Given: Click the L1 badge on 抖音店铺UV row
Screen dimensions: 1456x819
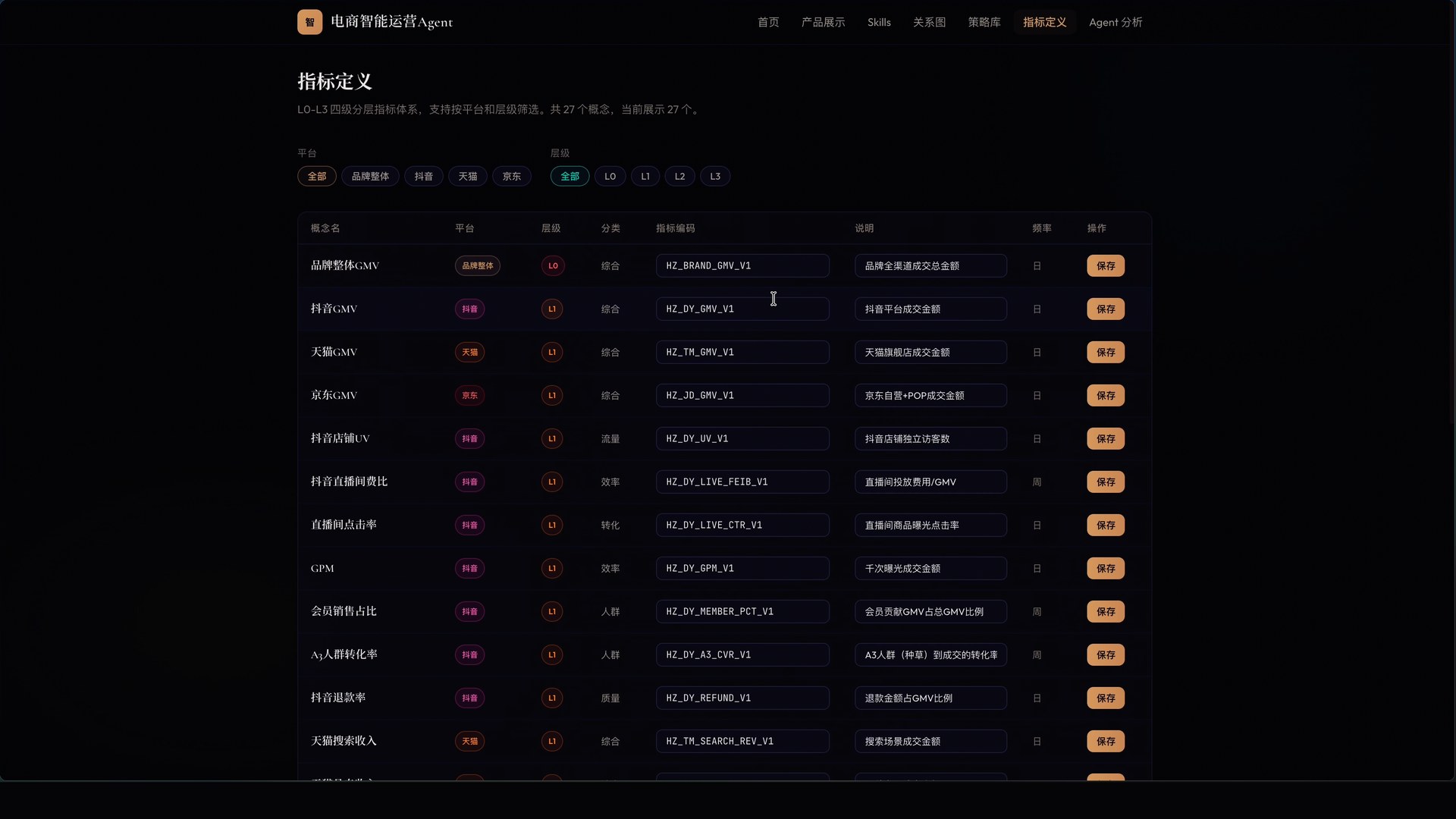Looking at the screenshot, I should tap(552, 438).
